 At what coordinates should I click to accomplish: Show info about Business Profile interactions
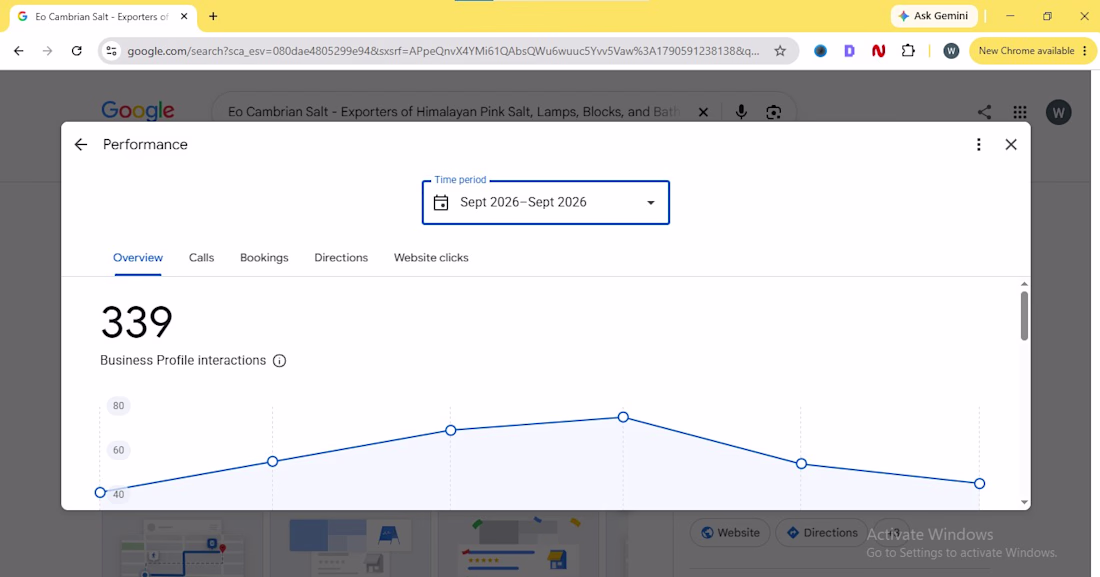[x=279, y=361]
